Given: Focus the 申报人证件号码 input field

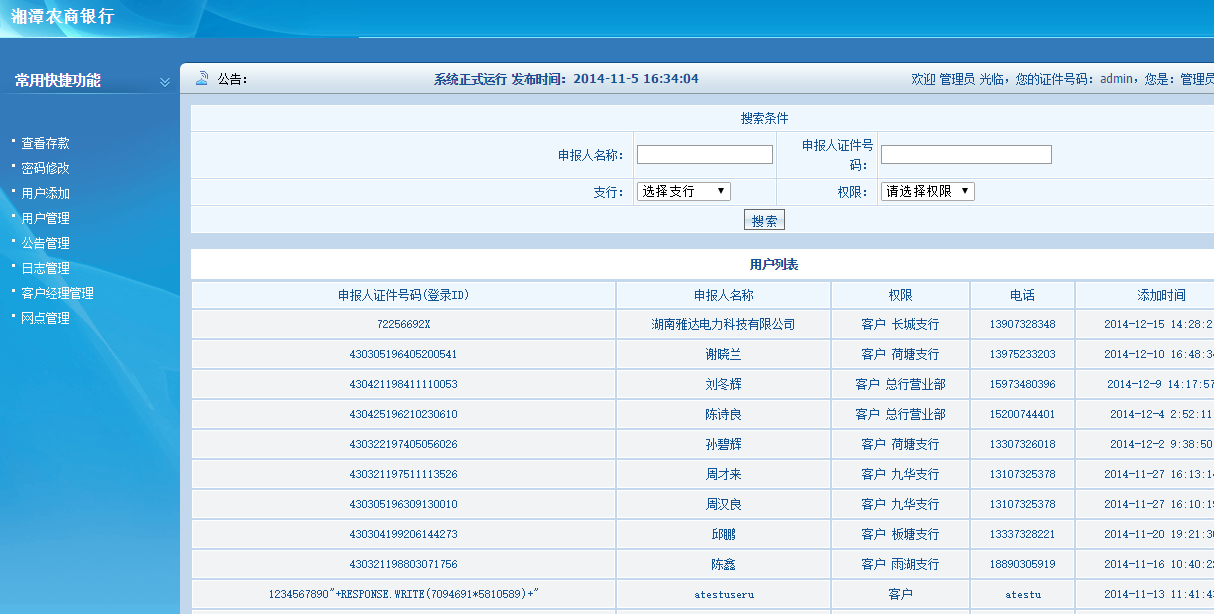Looking at the screenshot, I should (966, 155).
